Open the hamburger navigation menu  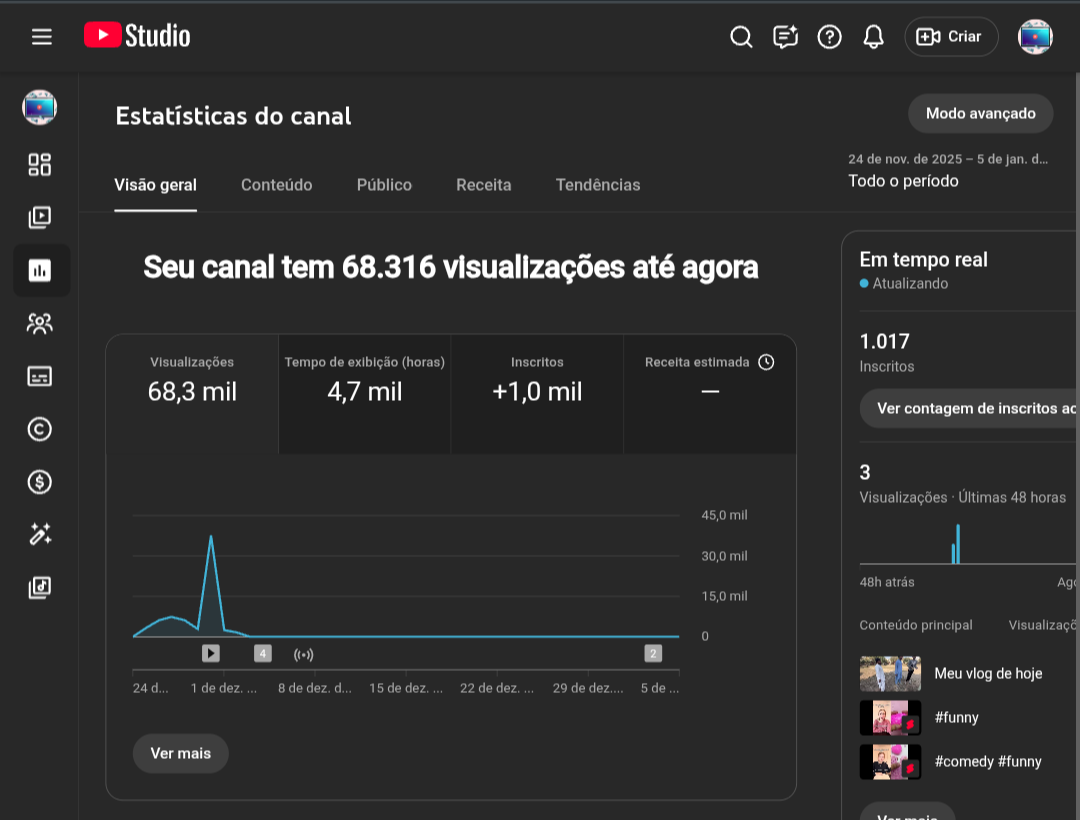click(x=41, y=37)
